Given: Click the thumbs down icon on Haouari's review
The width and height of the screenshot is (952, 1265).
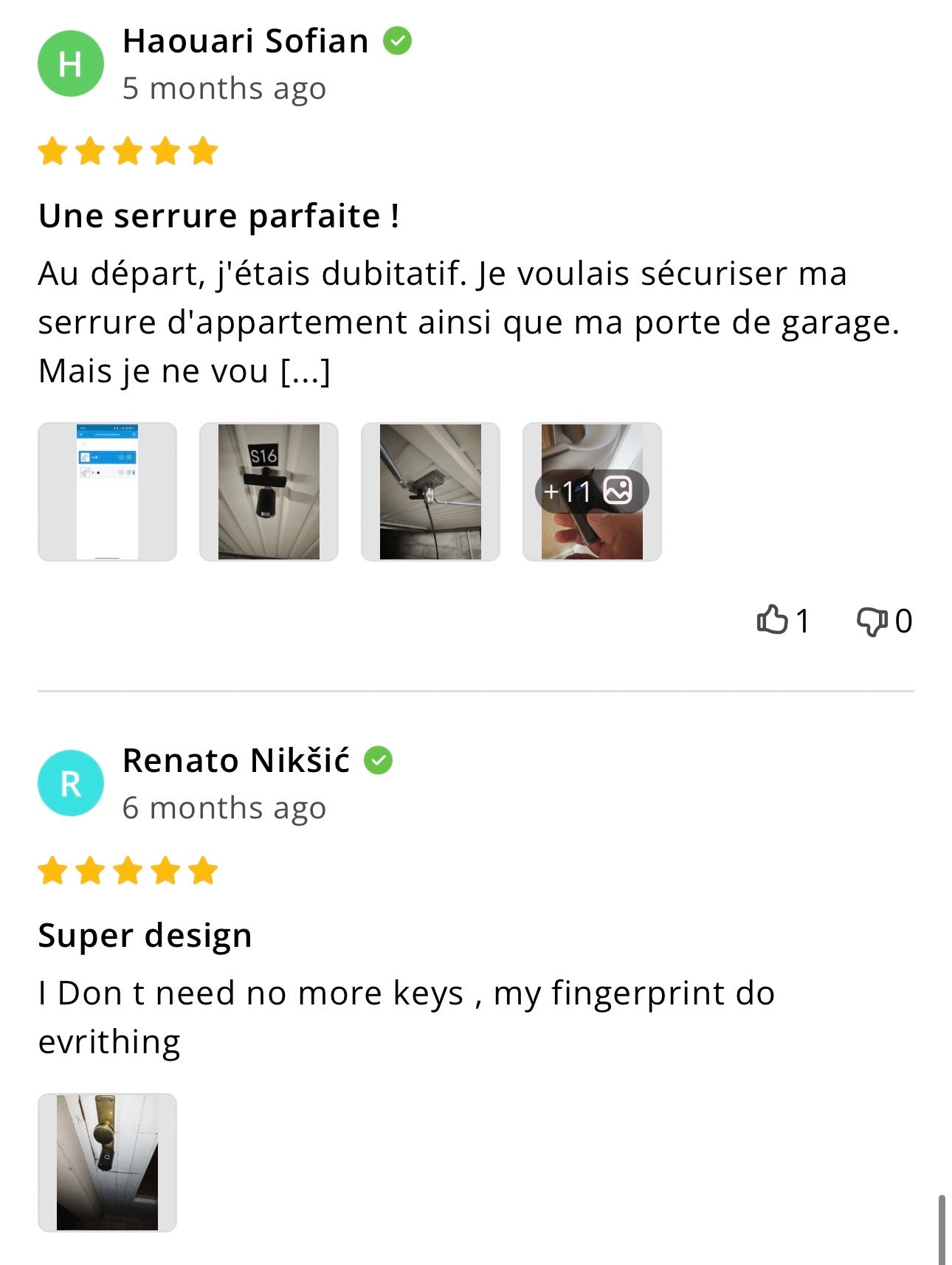Looking at the screenshot, I should [x=872, y=621].
